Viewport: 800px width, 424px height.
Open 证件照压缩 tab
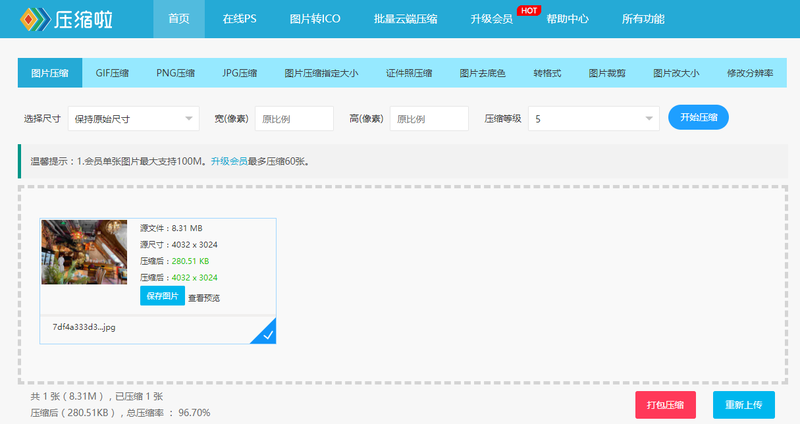click(409, 73)
